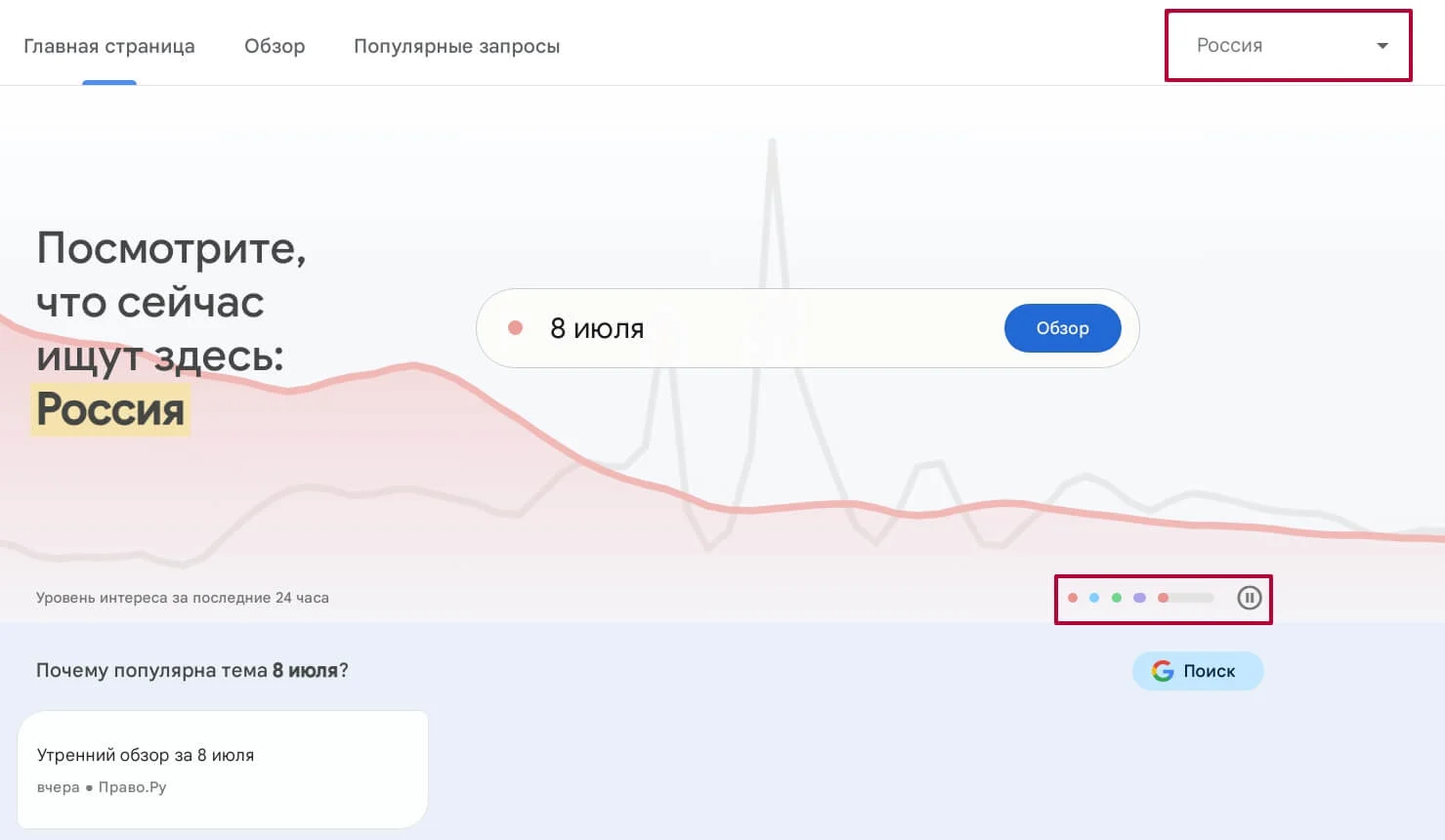Click the "8 июля" trending topic text
This screenshot has width=1445, height=840.
597,328
